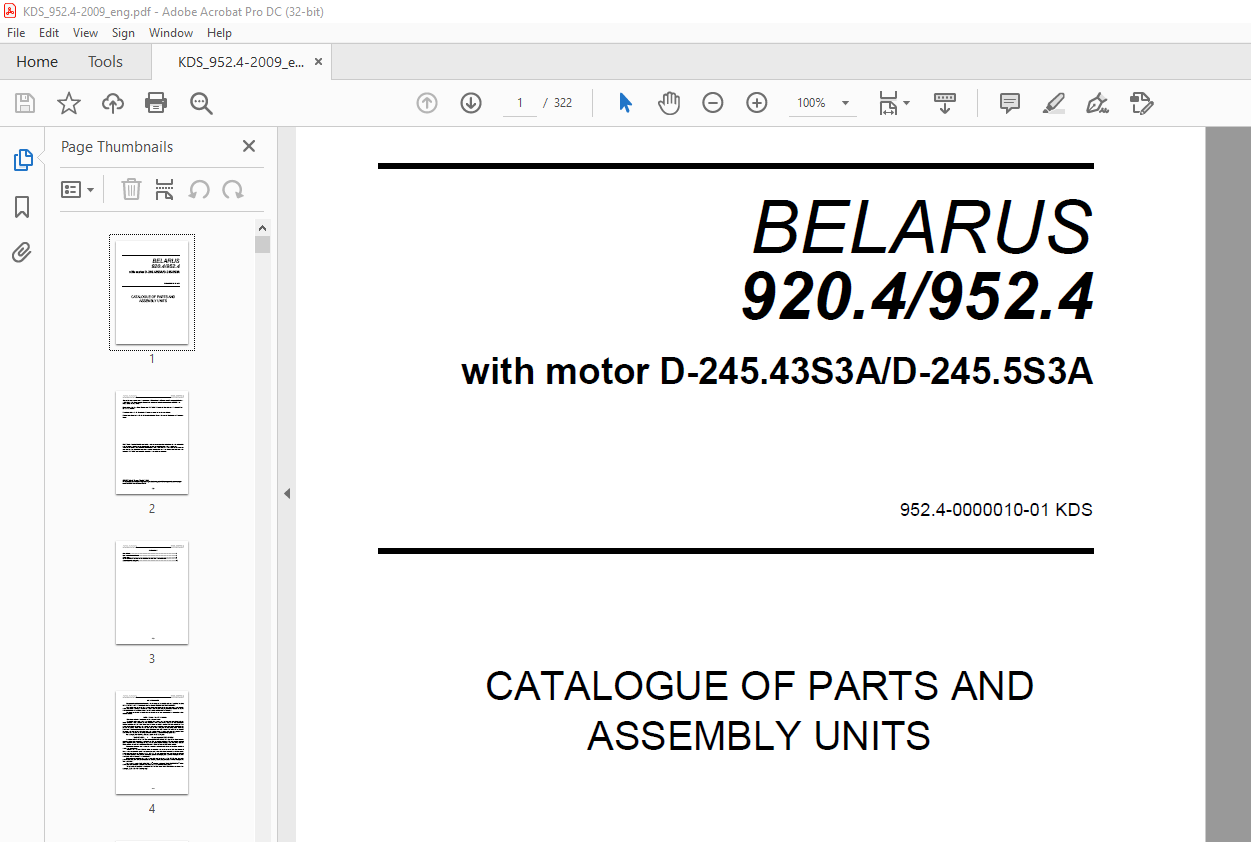
Task: Open the Find text magnifier icon
Action: (x=201, y=103)
